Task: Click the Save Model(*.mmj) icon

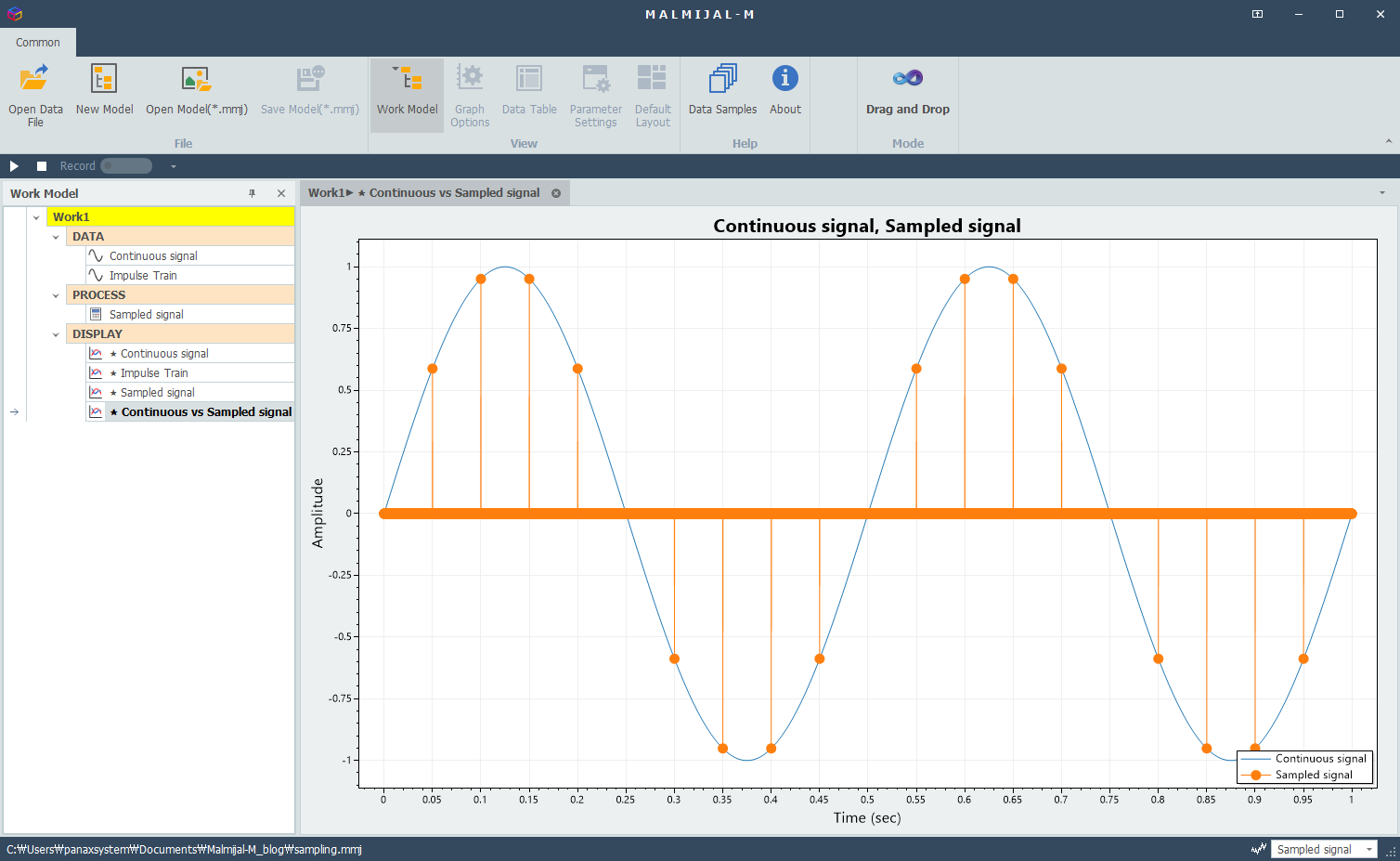Action: click(310, 79)
